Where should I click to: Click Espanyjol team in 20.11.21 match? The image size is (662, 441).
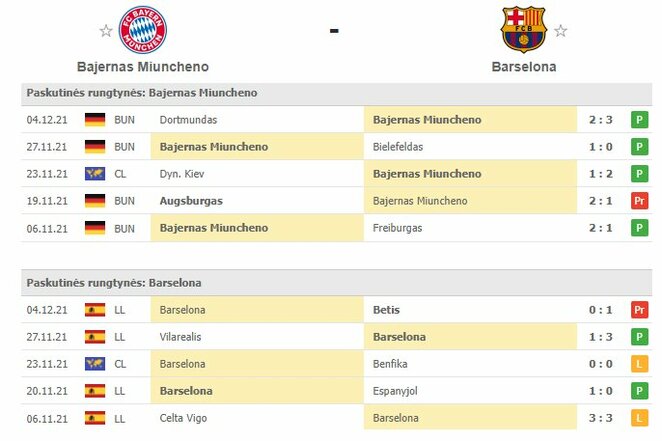(x=399, y=391)
